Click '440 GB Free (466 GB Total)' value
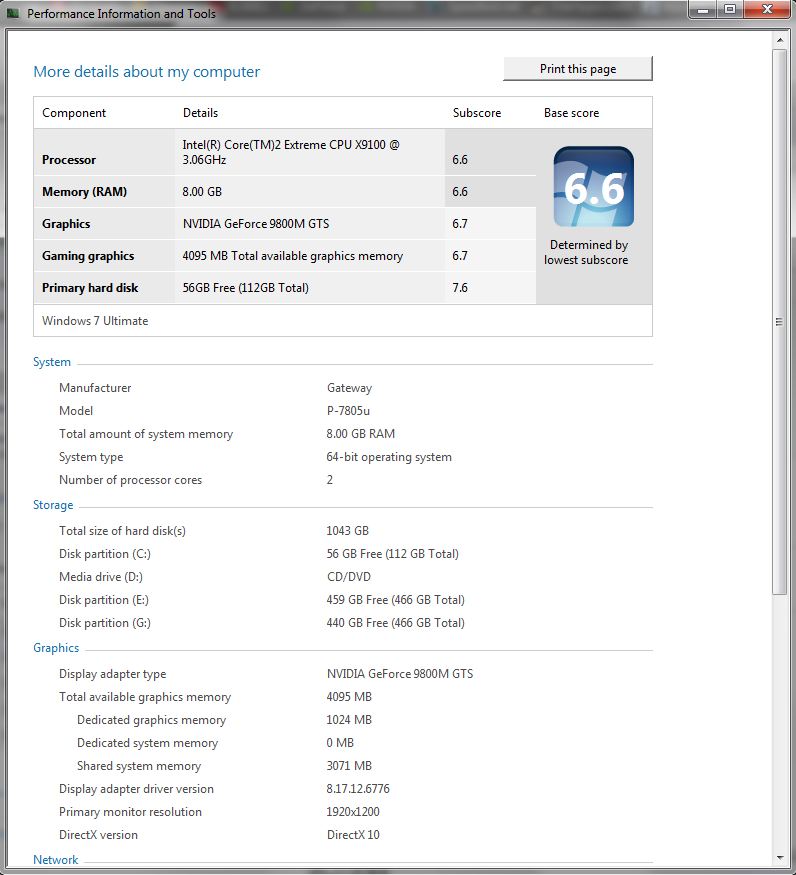796x875 pixels. [395, 623]
